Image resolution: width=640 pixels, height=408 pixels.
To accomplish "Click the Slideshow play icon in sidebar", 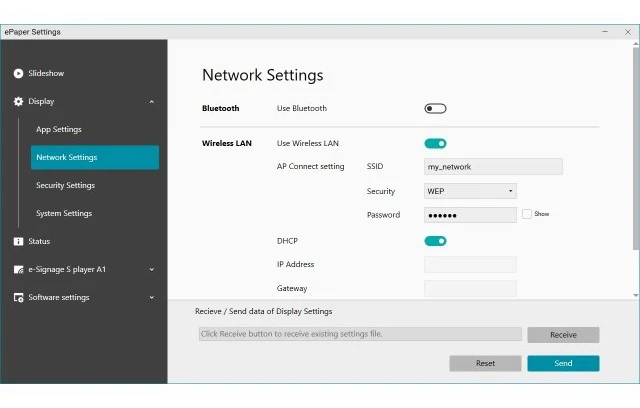I will point(18,73).
